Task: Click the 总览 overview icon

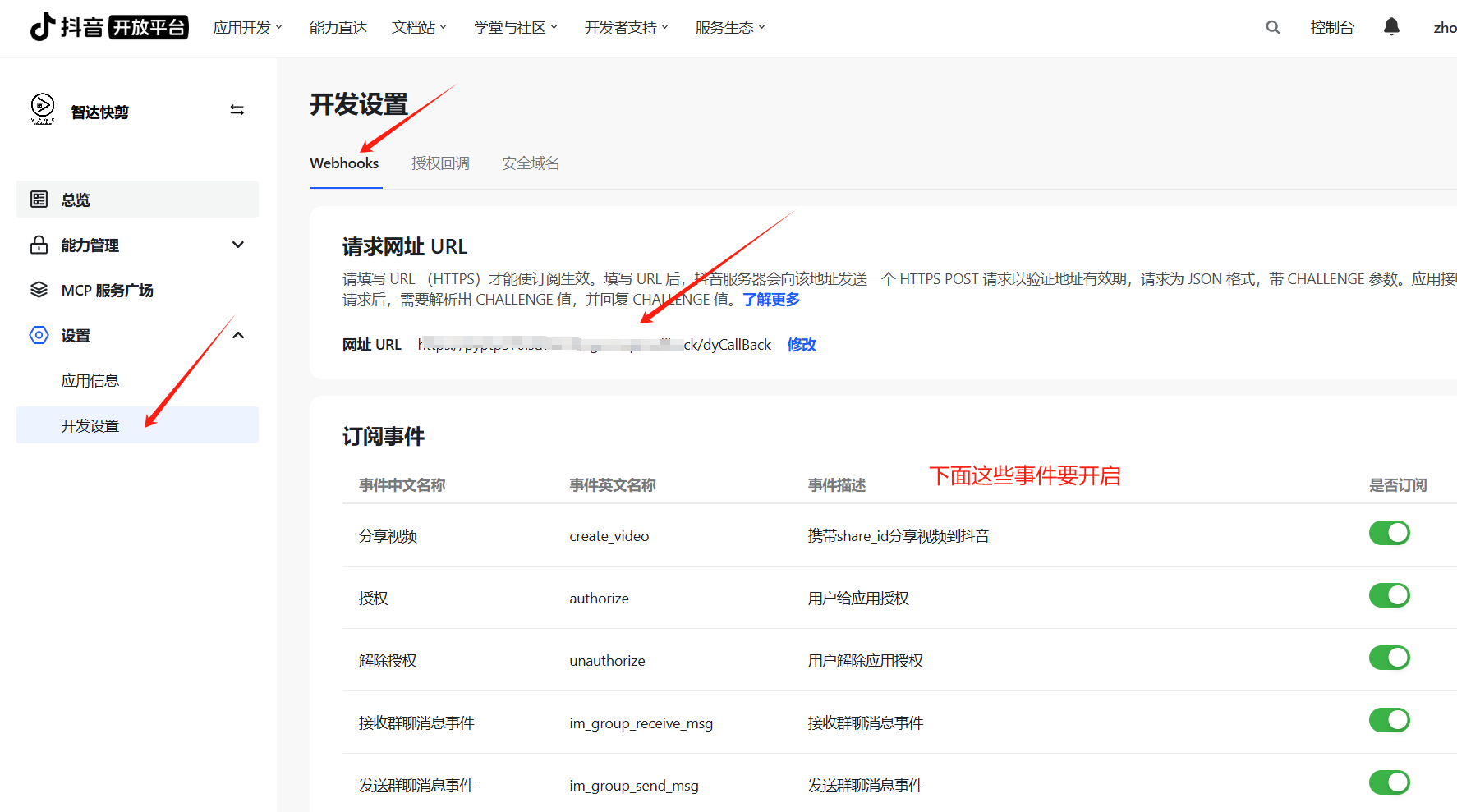Action: click(x=39, y=200)
